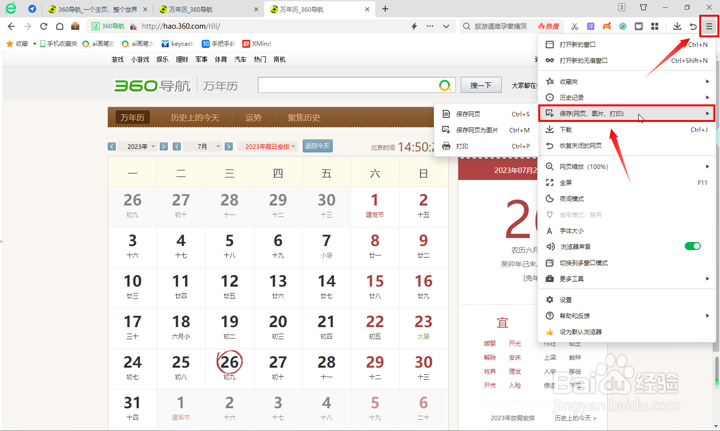The height and width of the screenshot is (431, 720).
Task: Select 打印 in the save submenu
Action: [x=485, y=146]
